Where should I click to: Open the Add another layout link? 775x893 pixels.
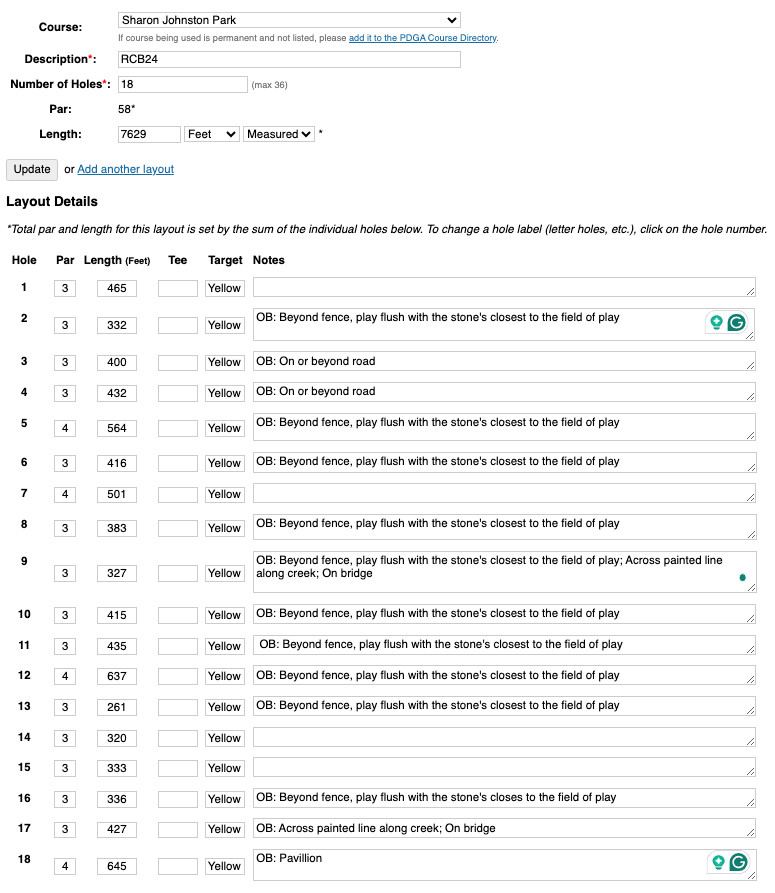(x=125, y=169)
